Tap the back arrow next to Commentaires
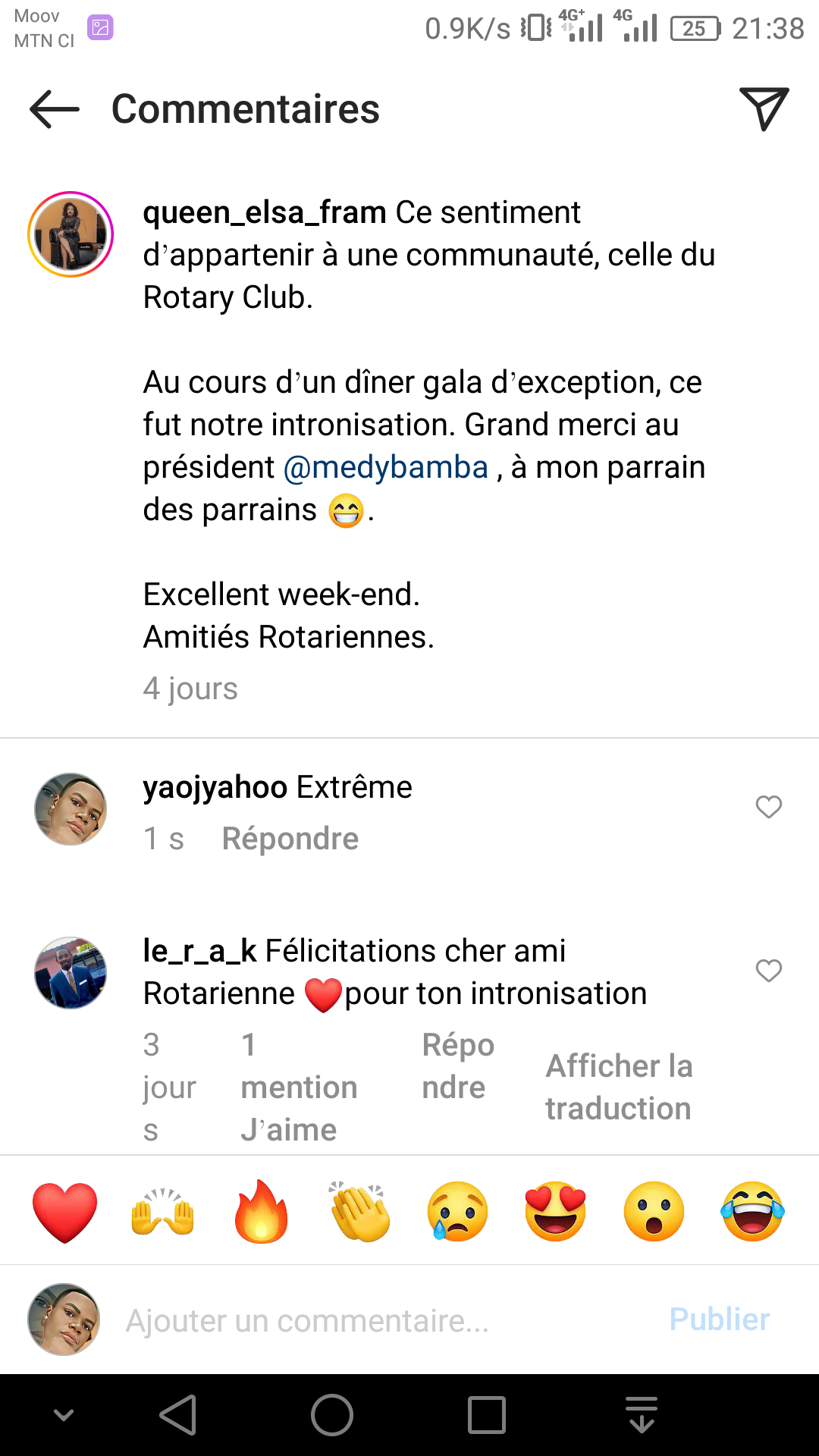The height and width of the screenshot is (1456, 819). tap(55, 109)
